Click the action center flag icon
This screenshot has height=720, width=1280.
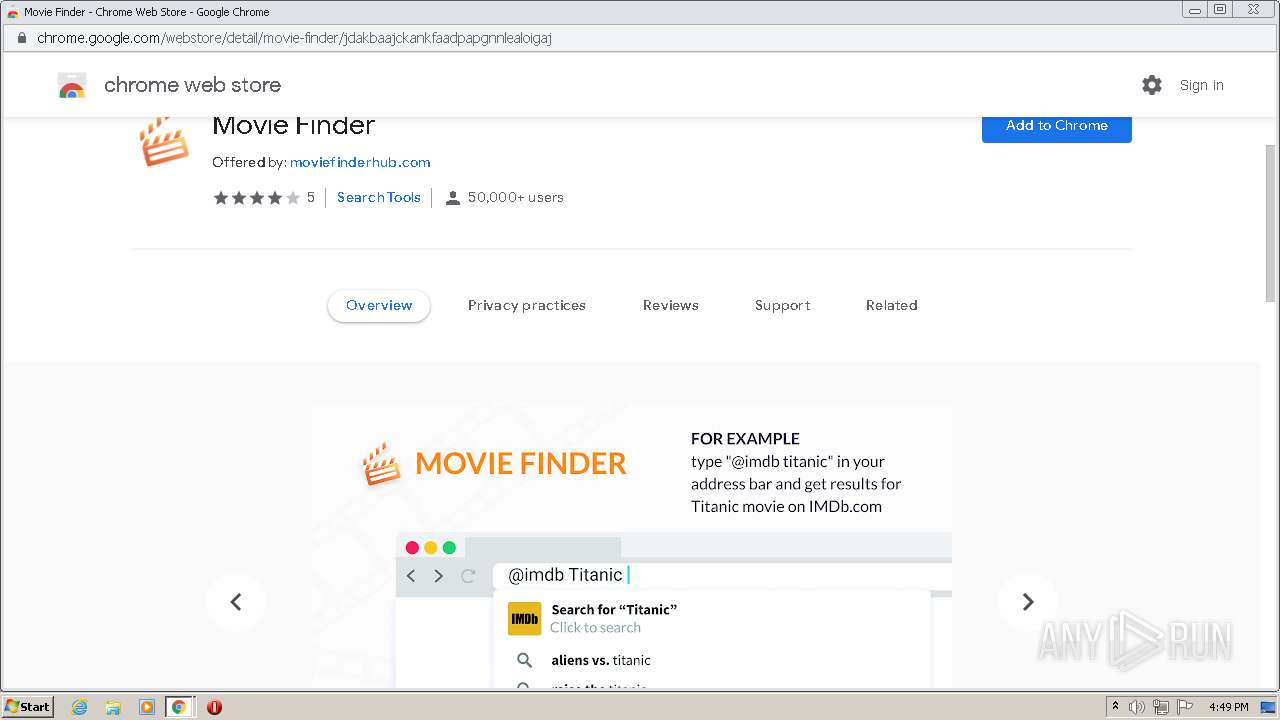pyautogui.click(x=1184, y=707)
